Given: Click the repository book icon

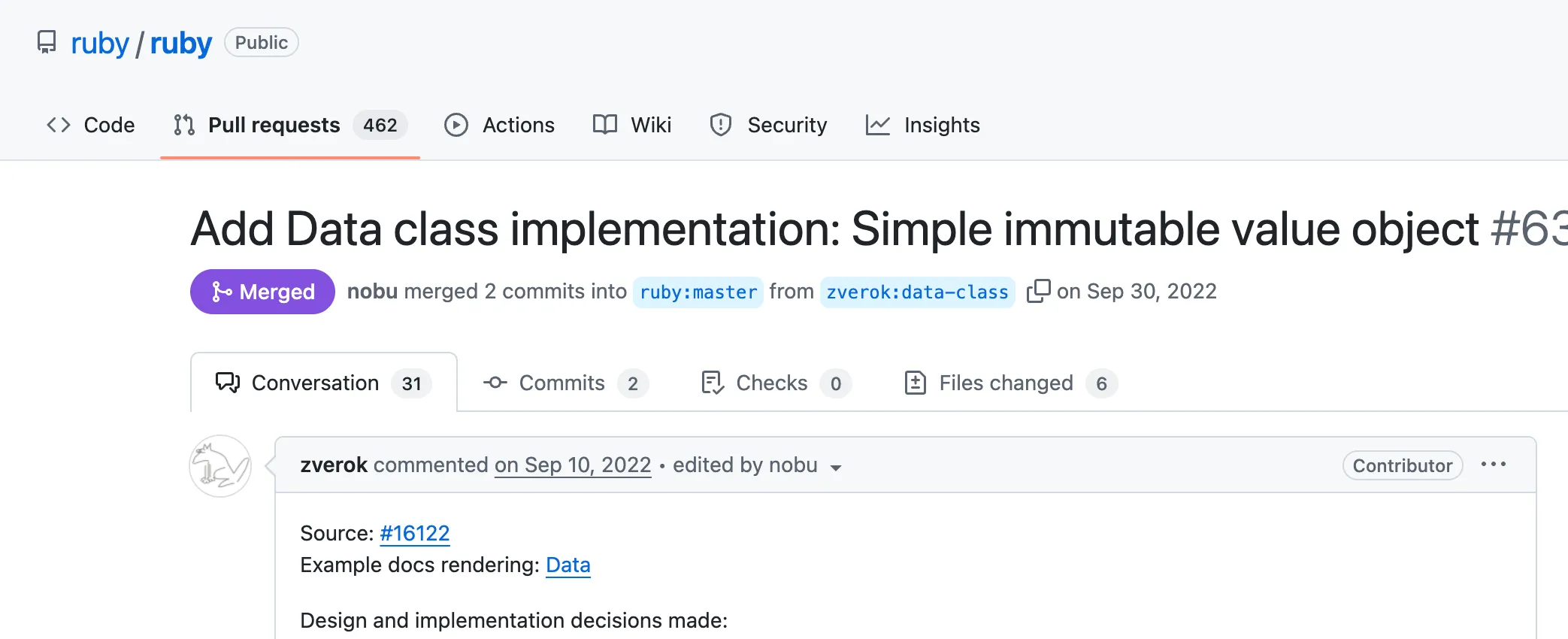Looking at the screenshot, I should [x=47, y=42].
